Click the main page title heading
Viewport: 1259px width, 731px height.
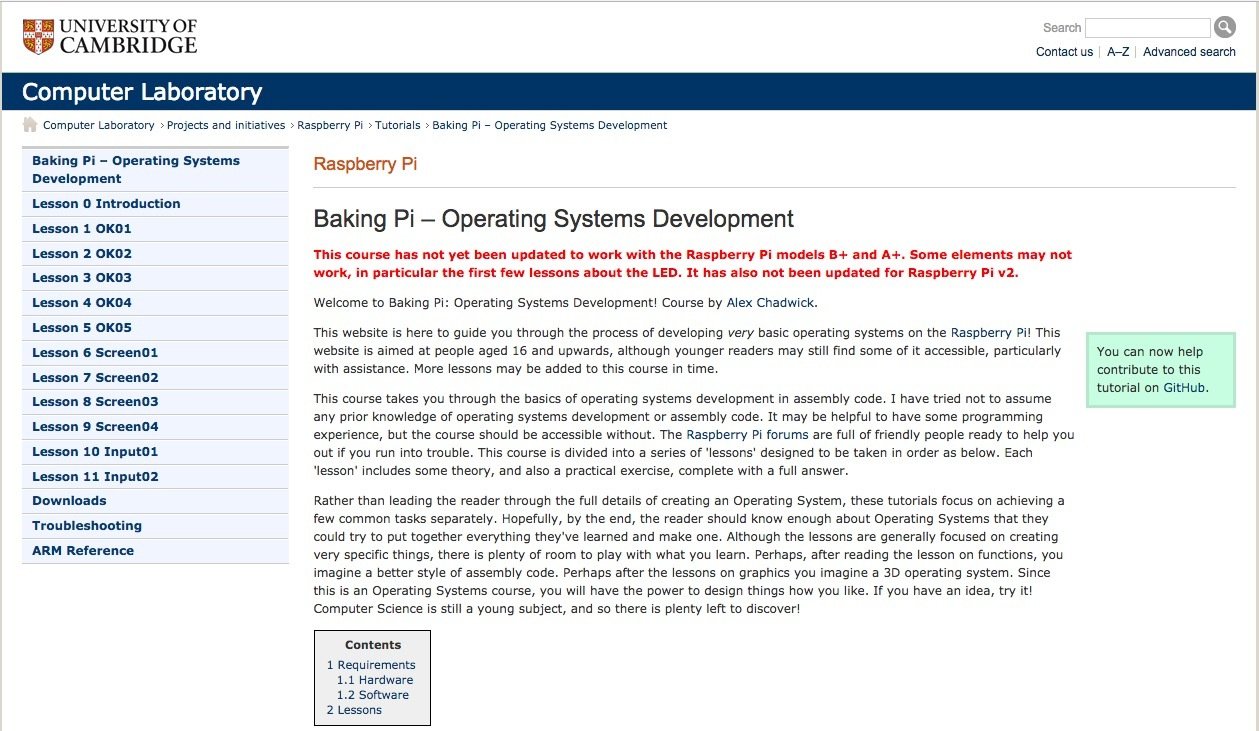[554, 219]
